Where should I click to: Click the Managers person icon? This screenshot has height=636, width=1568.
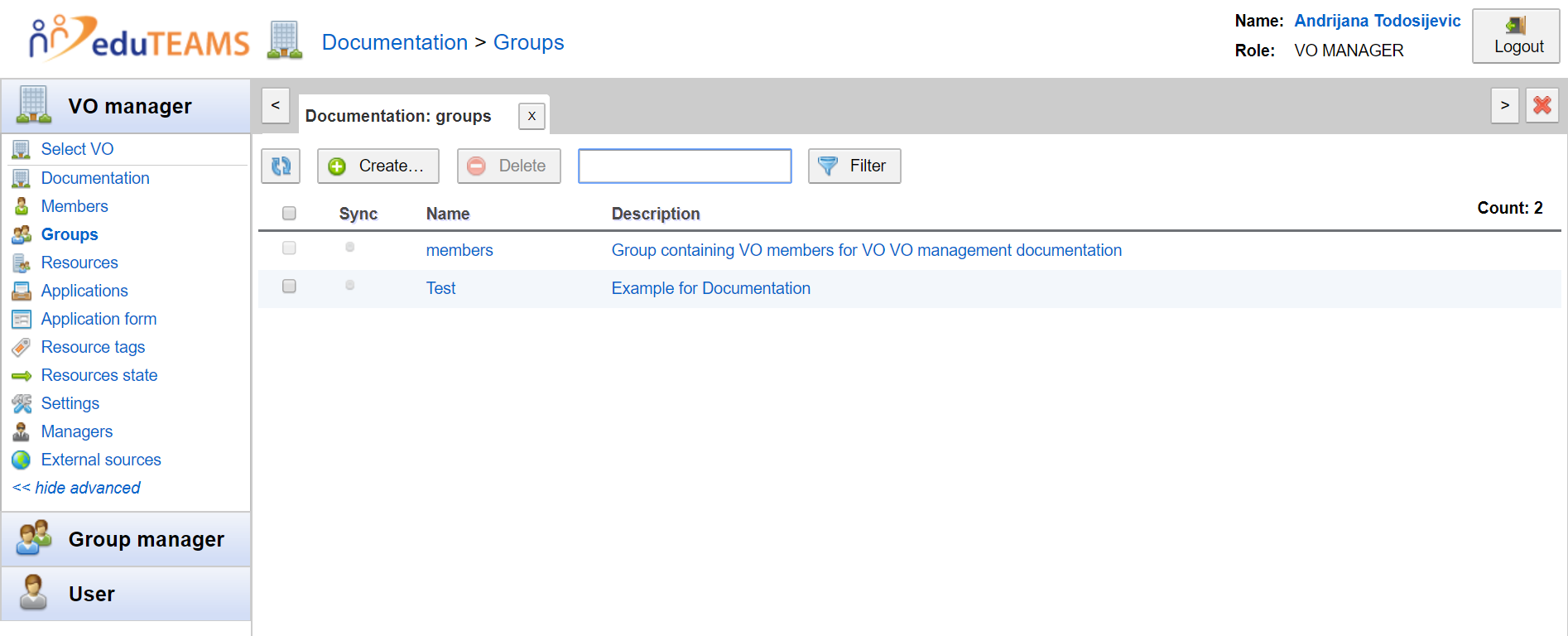(x=22, y=431)
